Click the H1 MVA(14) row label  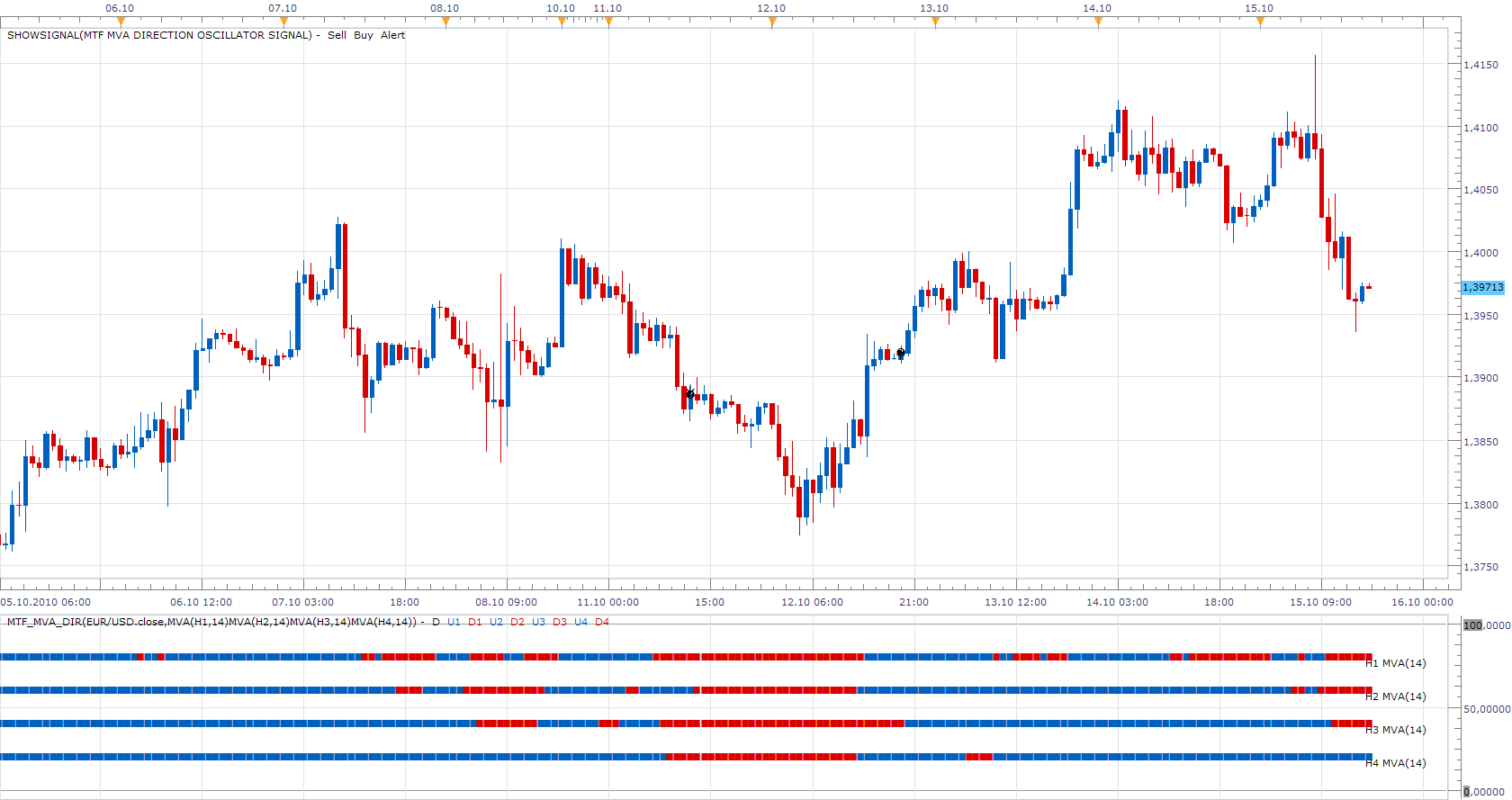pyautogui.click(x=1396, y=663)
